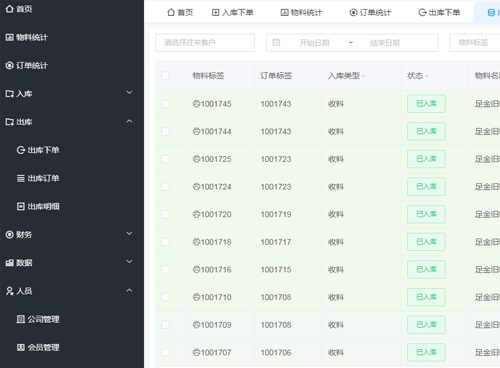
Task: Click the print icon beside 1001720
Action: (196, 214)
